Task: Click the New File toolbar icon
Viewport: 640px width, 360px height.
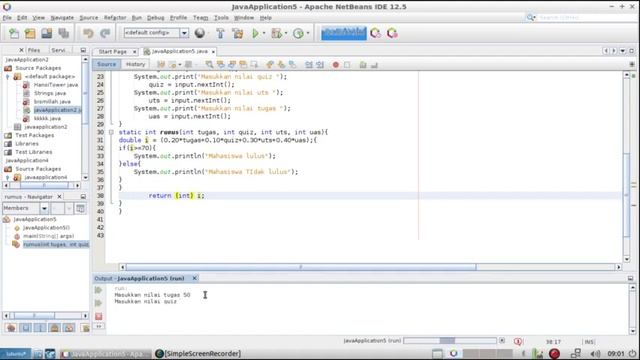Action: pyautogui.click(x=13, y=33)
